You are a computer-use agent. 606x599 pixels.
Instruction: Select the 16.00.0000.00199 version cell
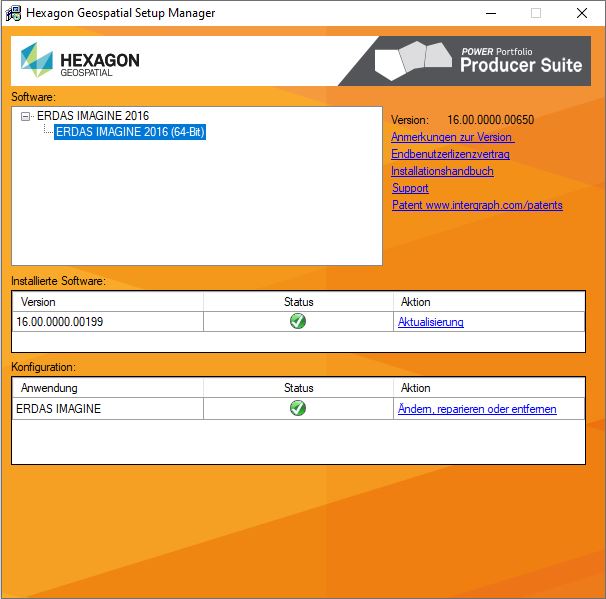click(x=62, y=322)
